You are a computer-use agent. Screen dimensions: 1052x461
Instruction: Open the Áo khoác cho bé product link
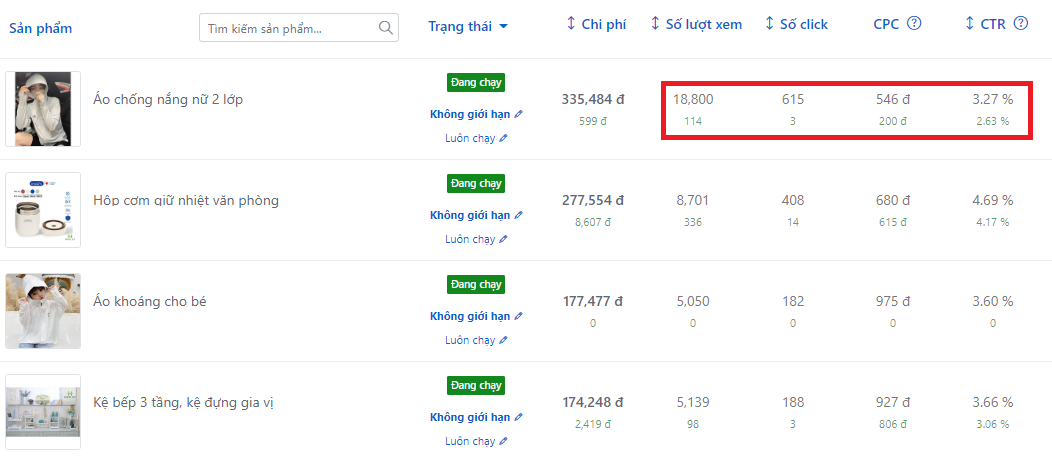click(x=149, y=302)
